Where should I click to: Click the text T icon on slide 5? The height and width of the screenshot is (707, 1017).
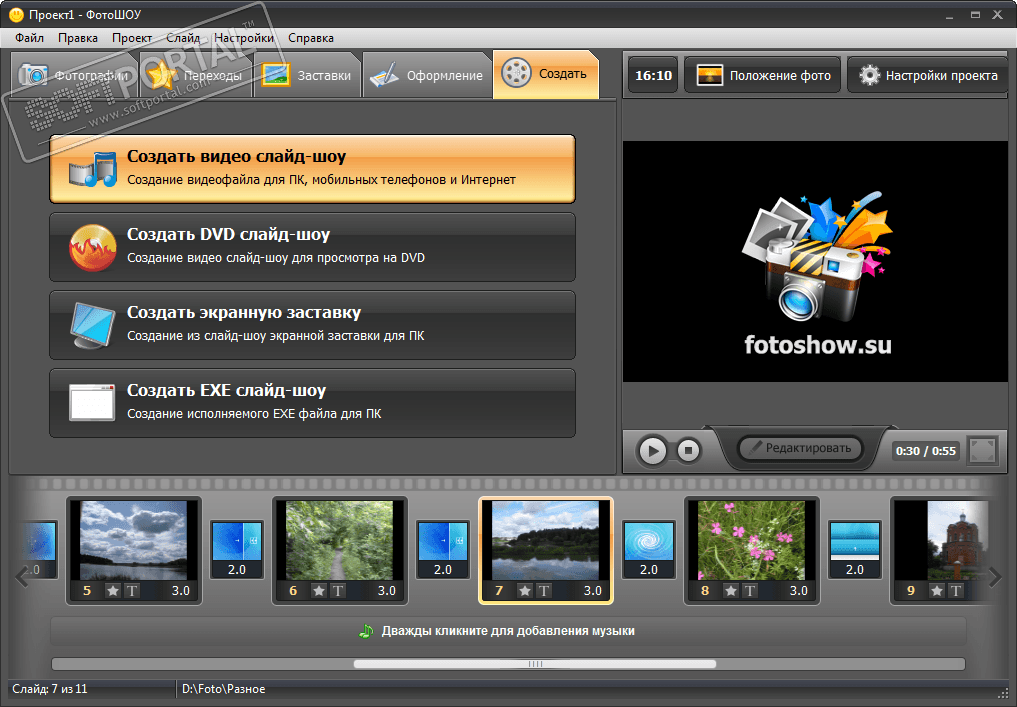coord(132,591)
